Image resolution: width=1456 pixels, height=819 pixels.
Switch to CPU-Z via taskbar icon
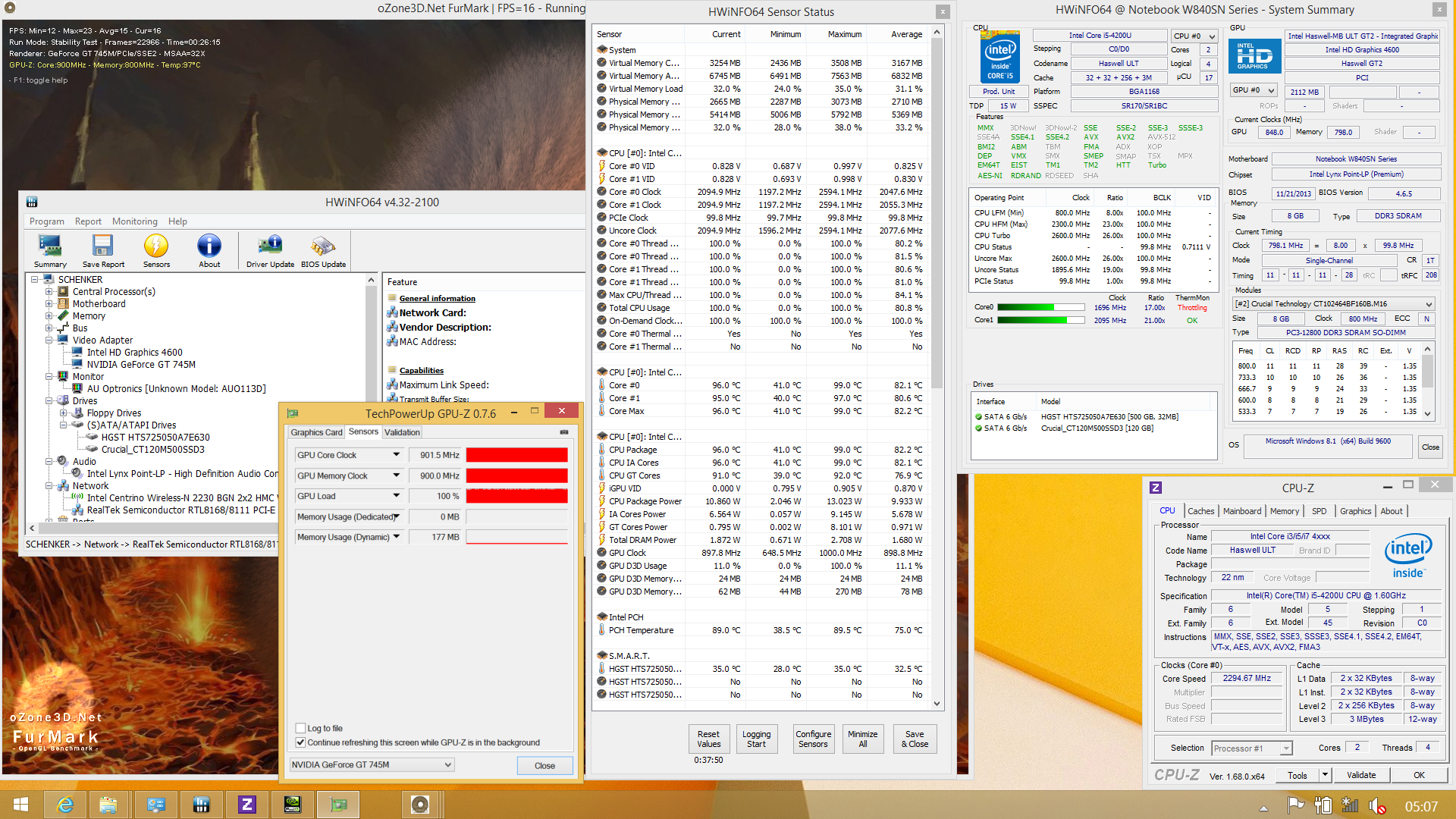point(246,805)
